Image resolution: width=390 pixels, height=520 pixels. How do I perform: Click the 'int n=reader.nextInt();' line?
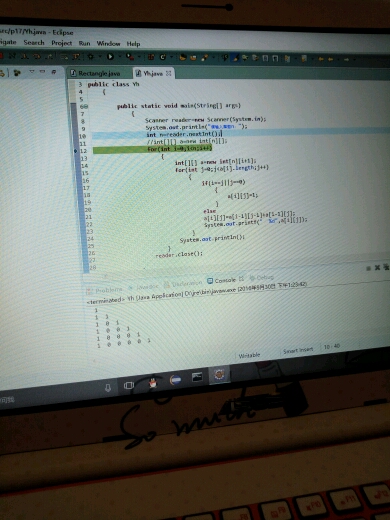(184, 134)
